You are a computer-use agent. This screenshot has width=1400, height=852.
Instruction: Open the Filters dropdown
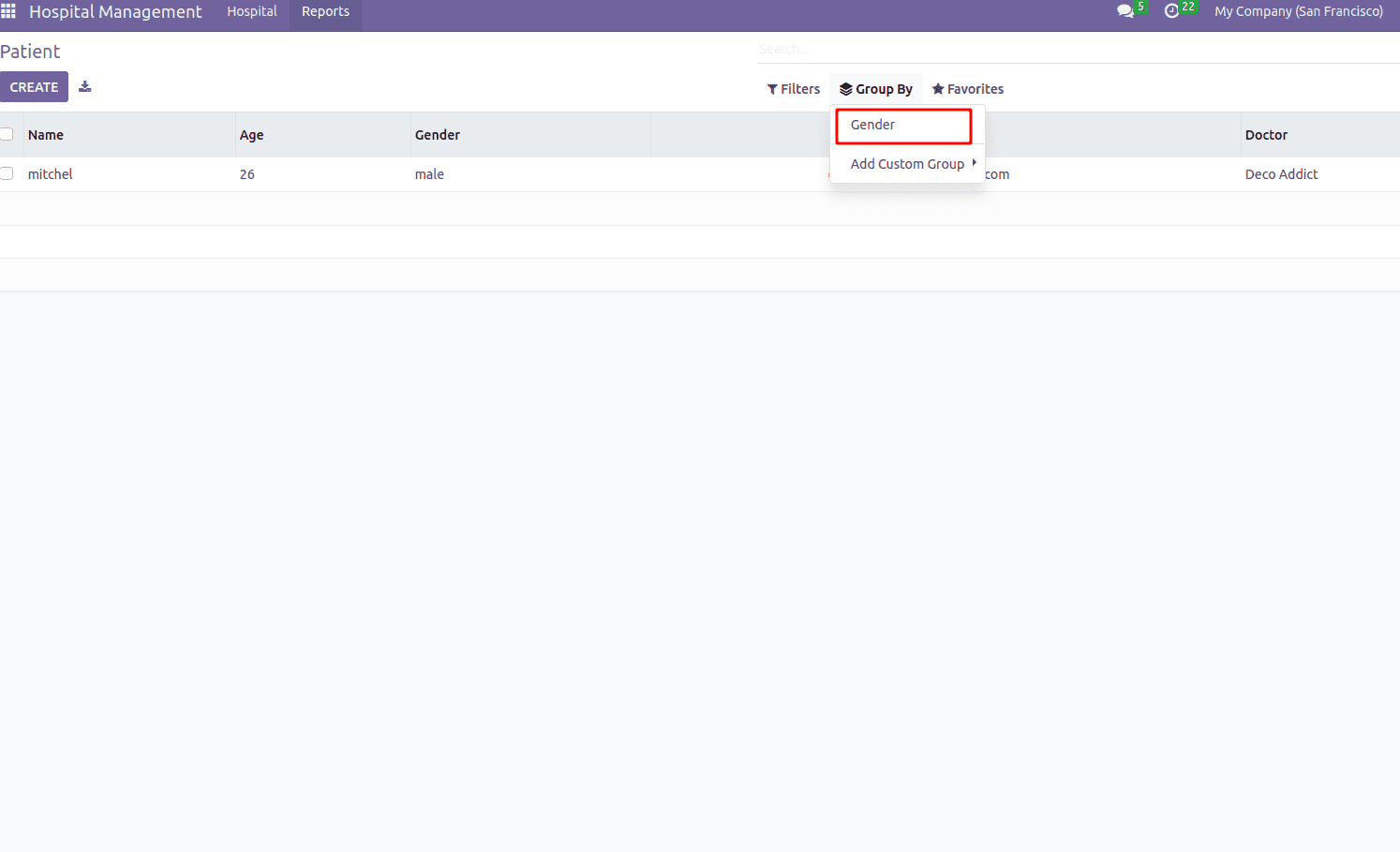click(793, 89)
